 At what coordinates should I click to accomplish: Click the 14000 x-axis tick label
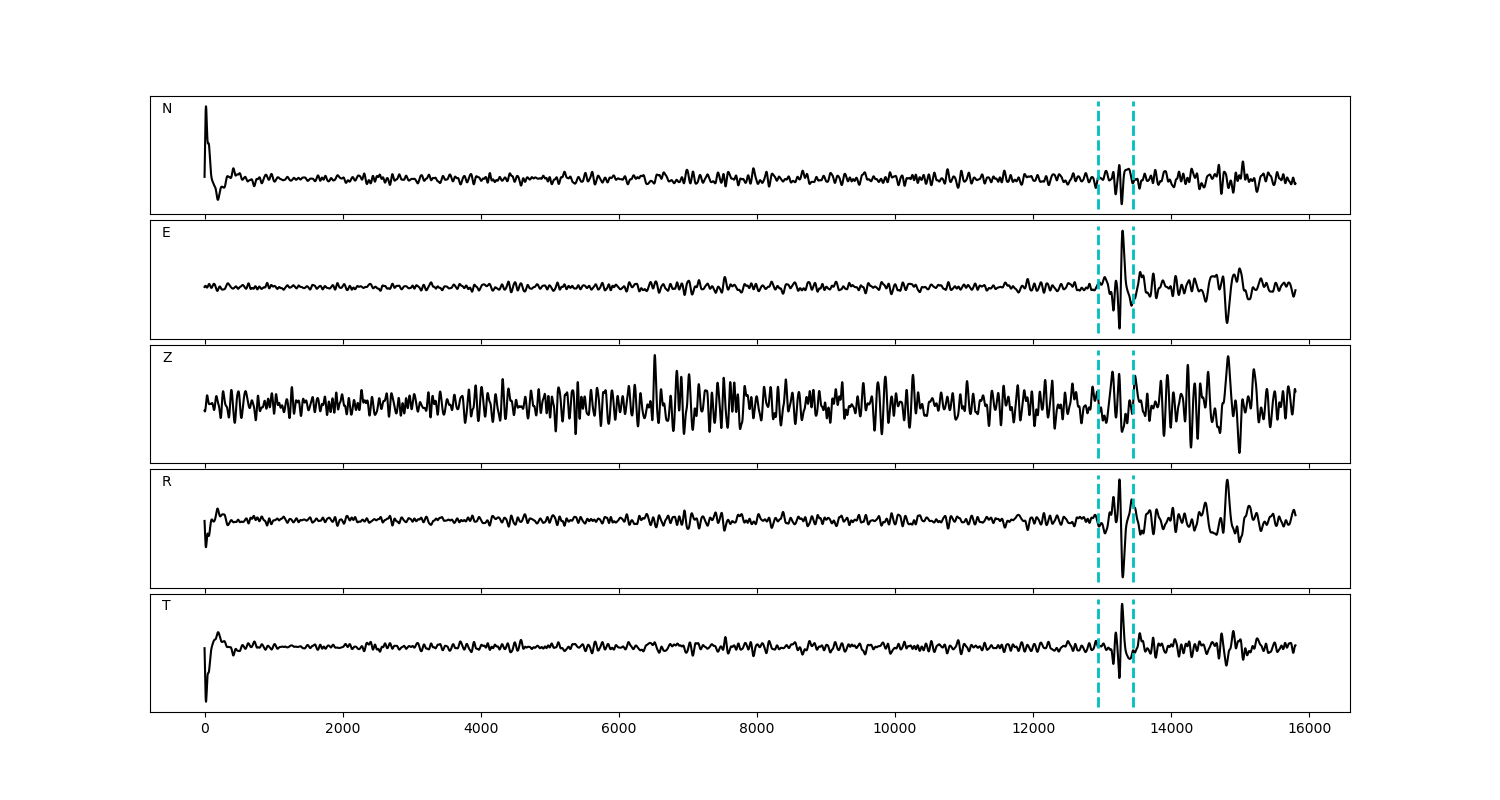tap(1171, 730)
